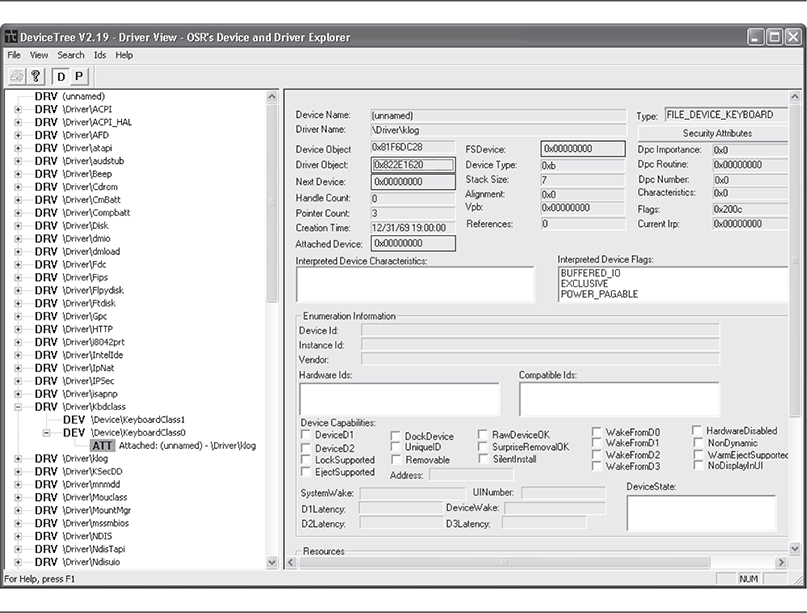Viewport: 807px width, 613px height.
Task: Select the ATT attached klog device icon
Action: pos(101,445)
